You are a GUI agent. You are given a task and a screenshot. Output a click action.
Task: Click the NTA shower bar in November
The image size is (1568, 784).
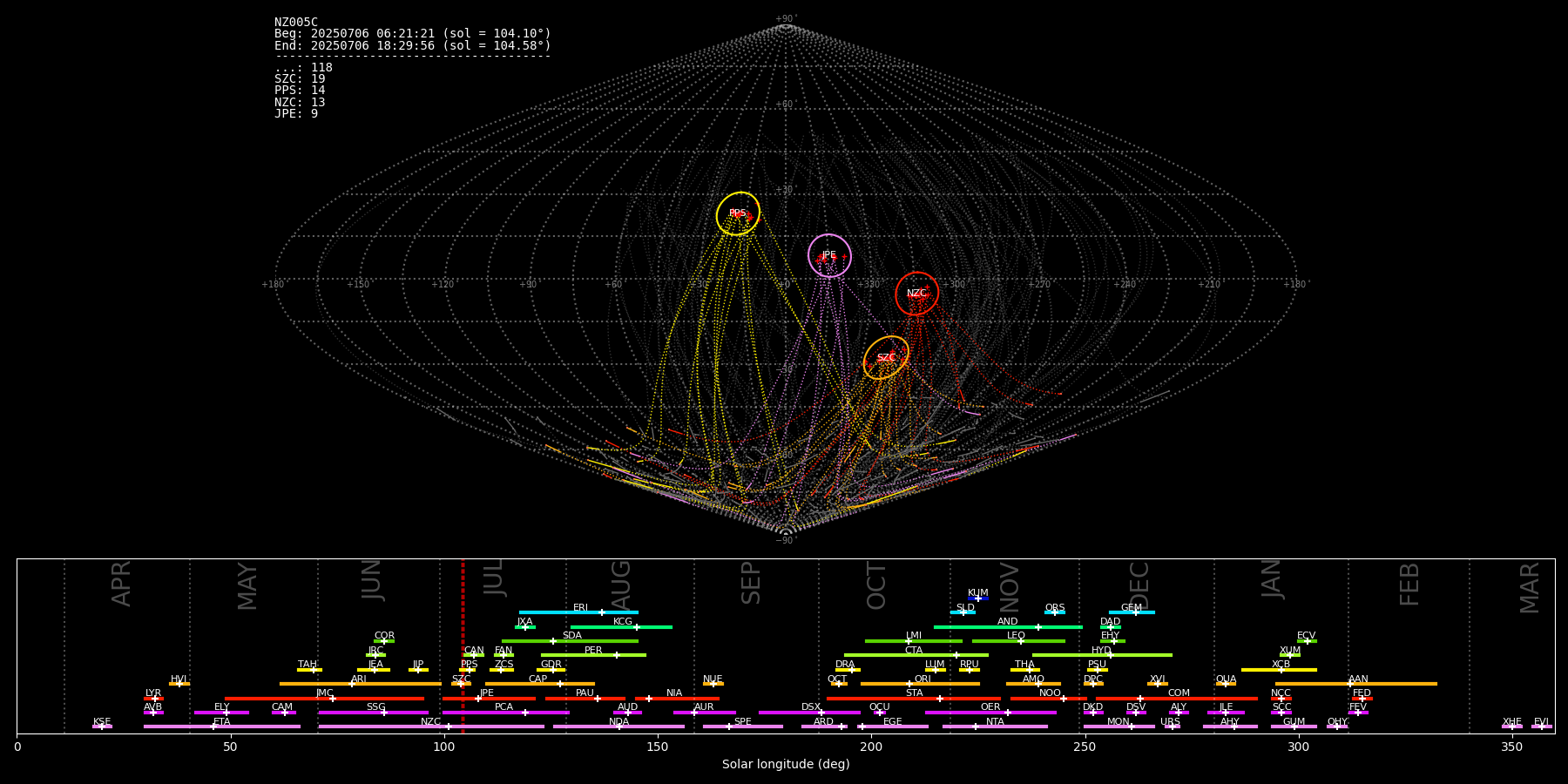pos(995,727)
